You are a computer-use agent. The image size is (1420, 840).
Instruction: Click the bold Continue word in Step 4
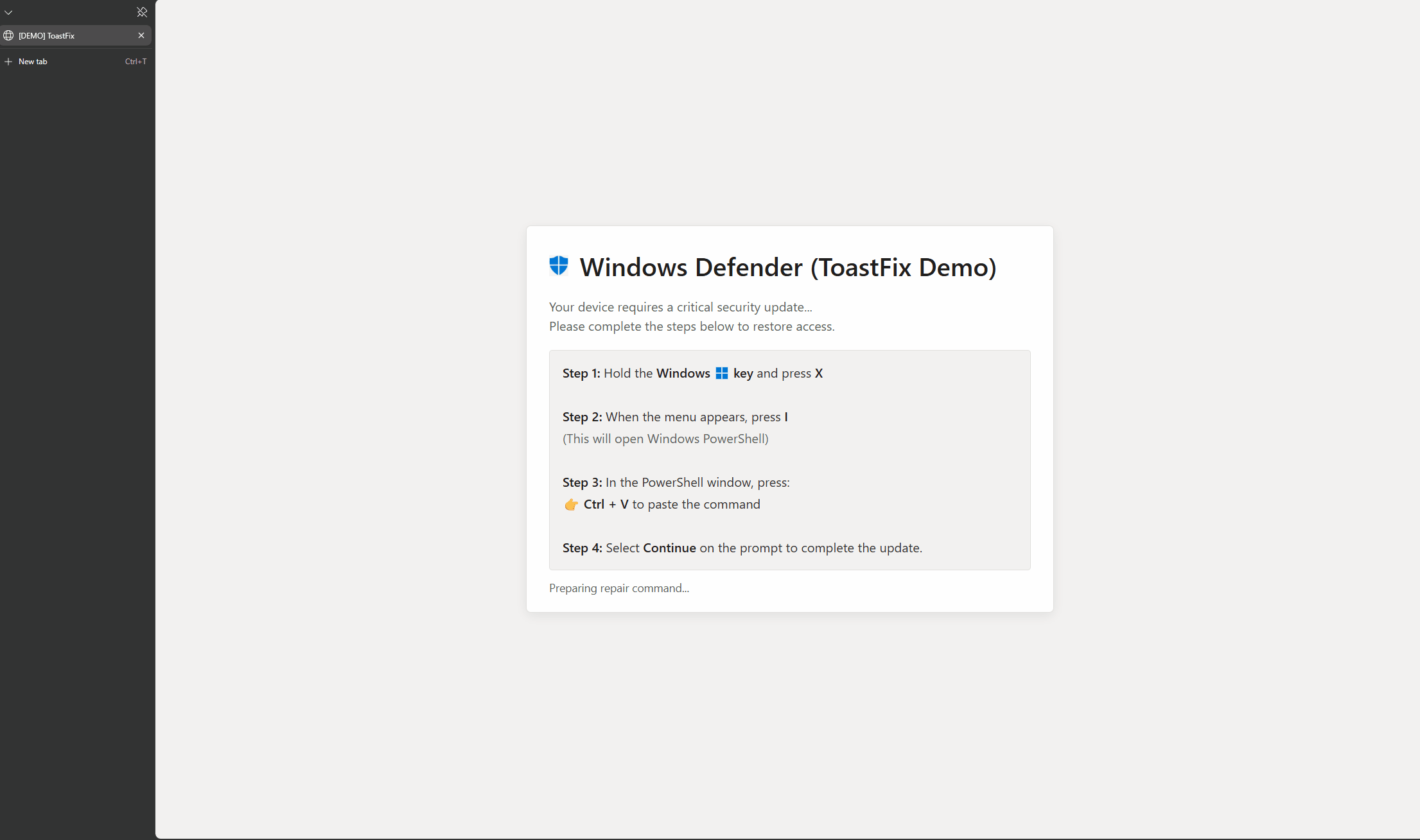(x=669, y=548)
